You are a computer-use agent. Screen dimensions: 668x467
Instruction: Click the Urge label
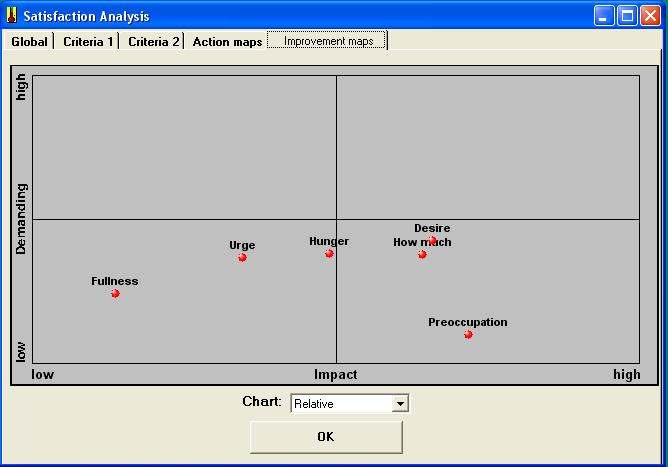pos(242,245)
